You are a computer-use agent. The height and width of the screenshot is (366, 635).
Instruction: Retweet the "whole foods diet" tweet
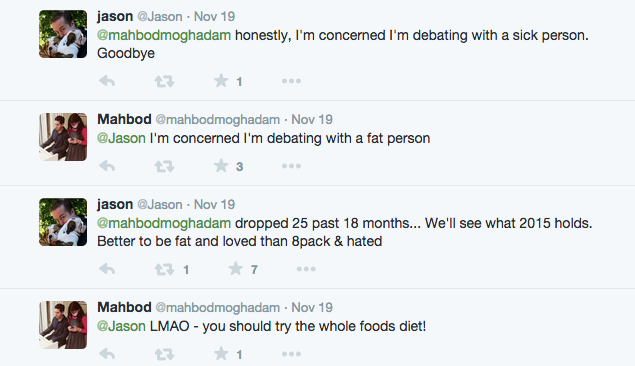click(164, 354)
